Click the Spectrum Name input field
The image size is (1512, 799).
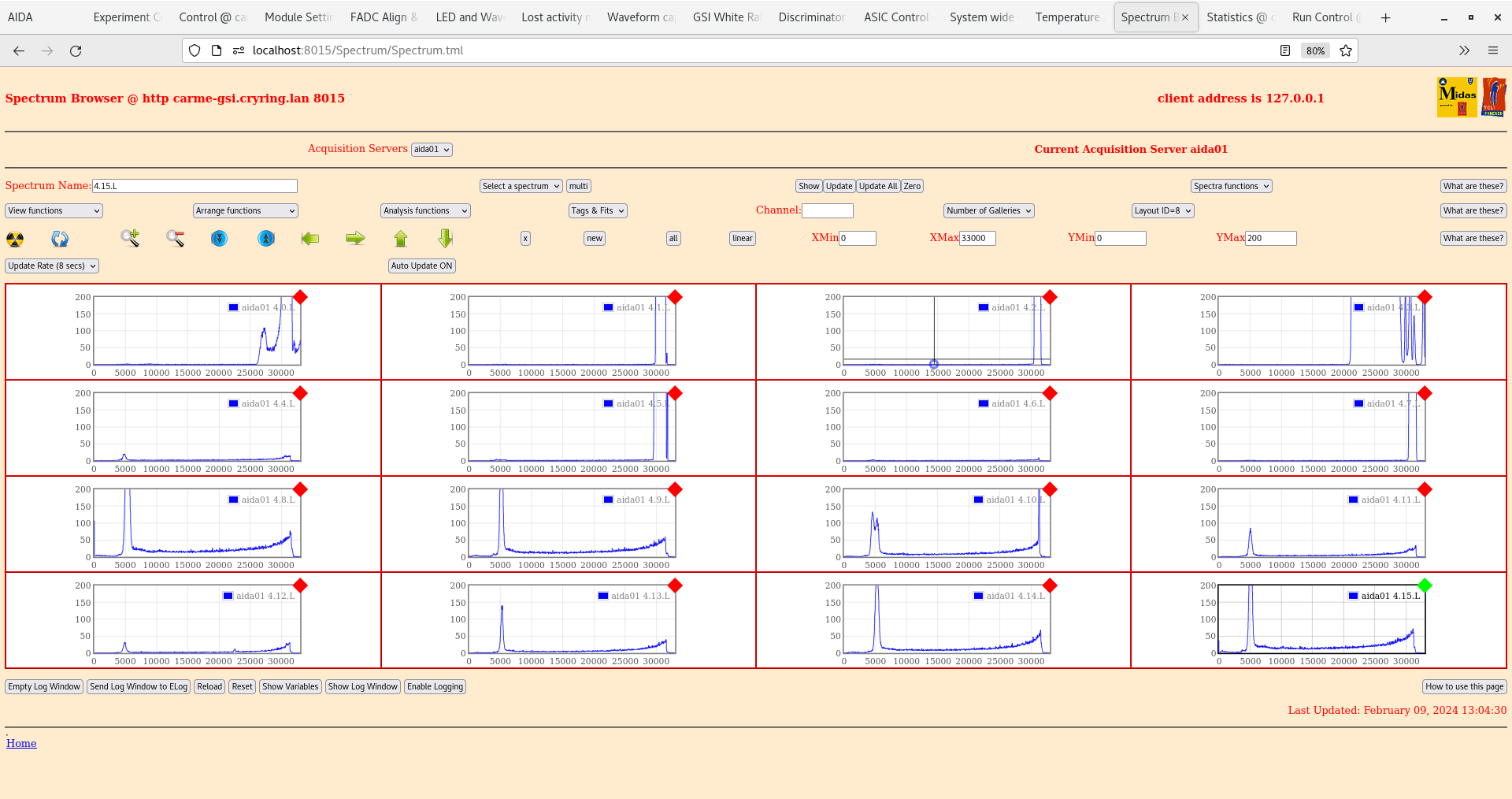click(195, 186)
